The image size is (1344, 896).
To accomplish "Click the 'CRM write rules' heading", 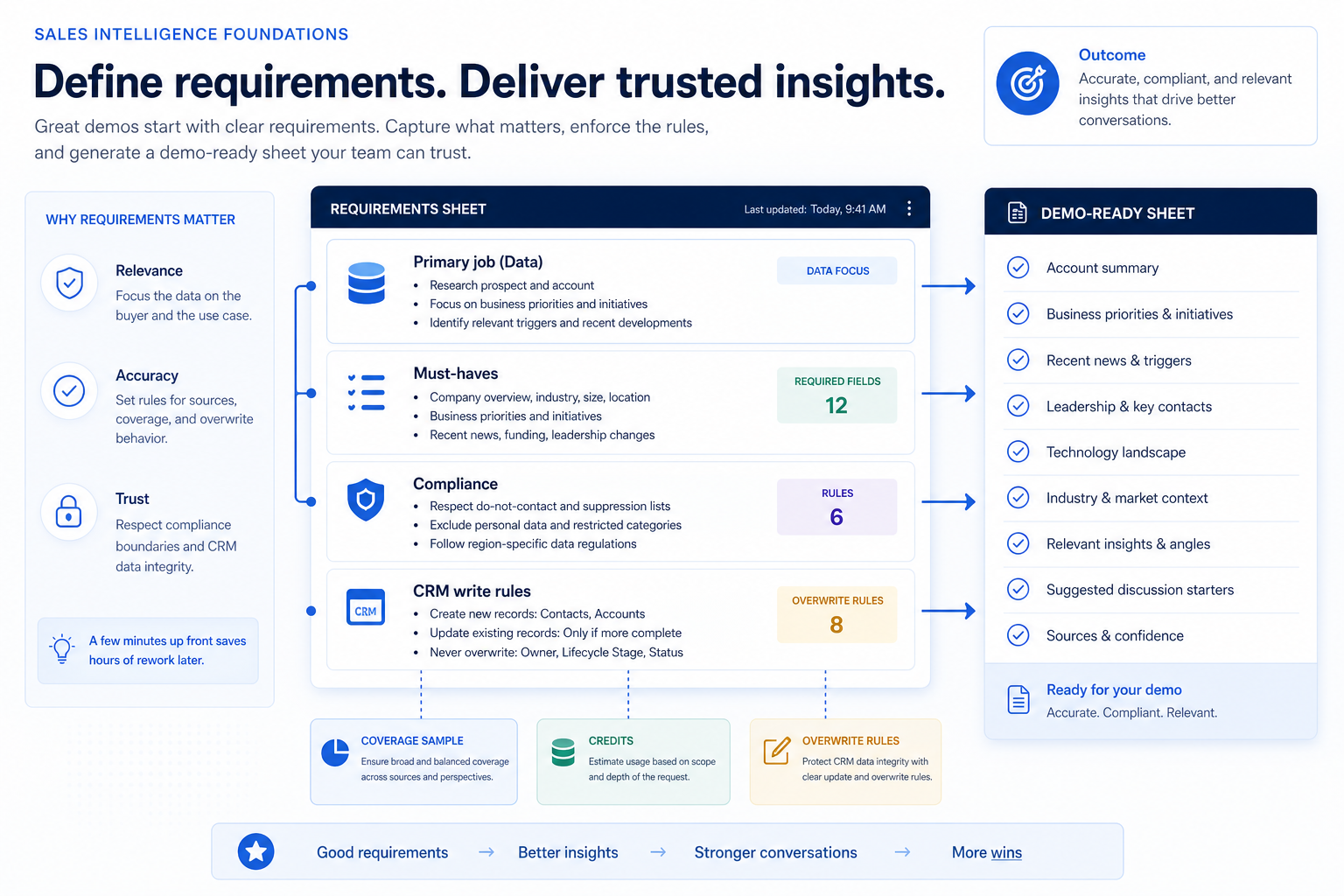I will point(472,591).
